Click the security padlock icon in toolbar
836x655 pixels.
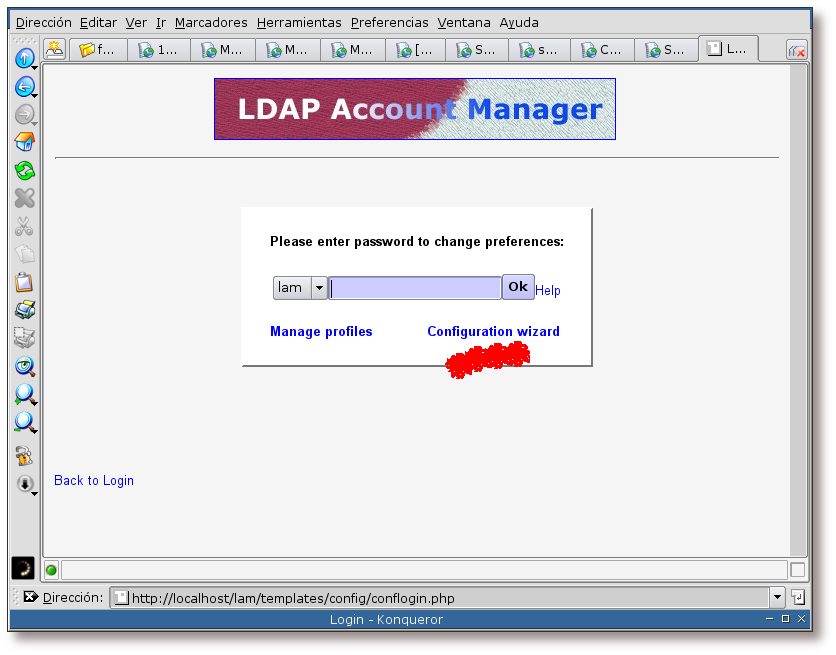pyautogui.click(x=24, y=457)
